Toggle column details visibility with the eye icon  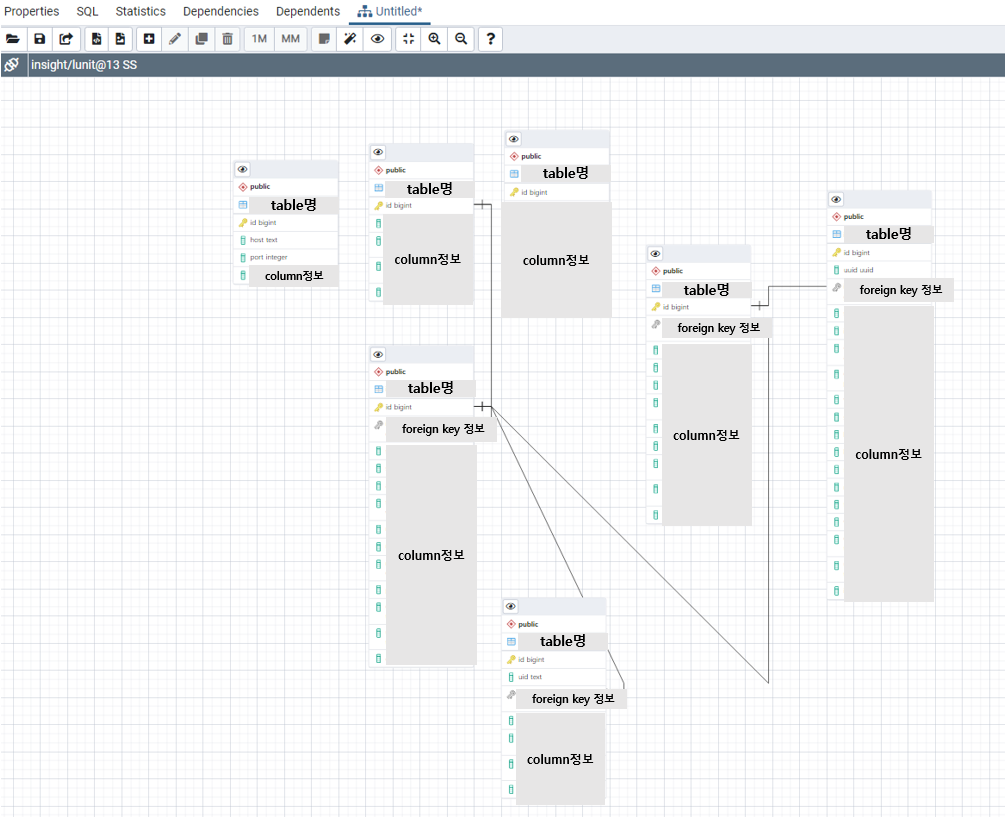[x=377, y=38]
